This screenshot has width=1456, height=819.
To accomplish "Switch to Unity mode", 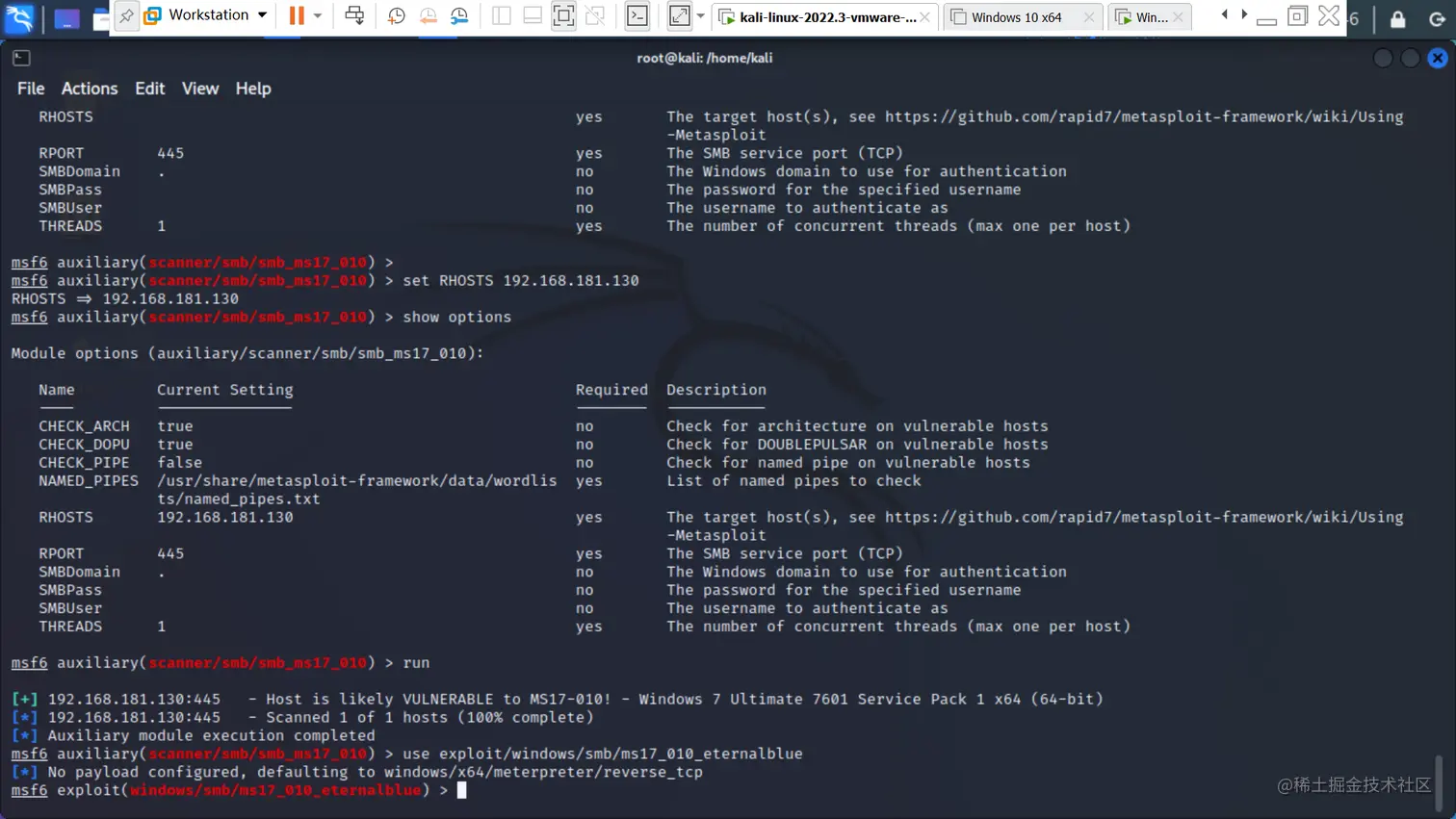I will (595, 15).
